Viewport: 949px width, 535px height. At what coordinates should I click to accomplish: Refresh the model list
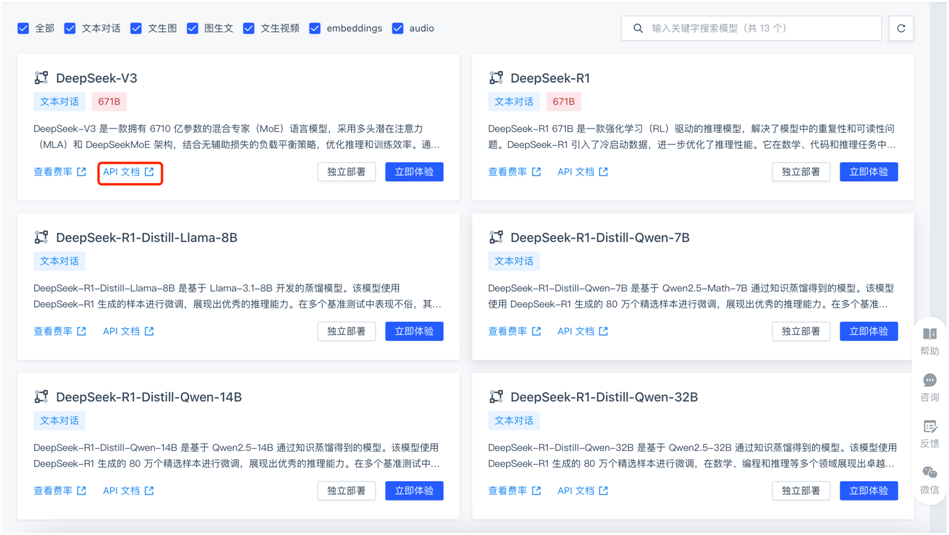(901, 28)
